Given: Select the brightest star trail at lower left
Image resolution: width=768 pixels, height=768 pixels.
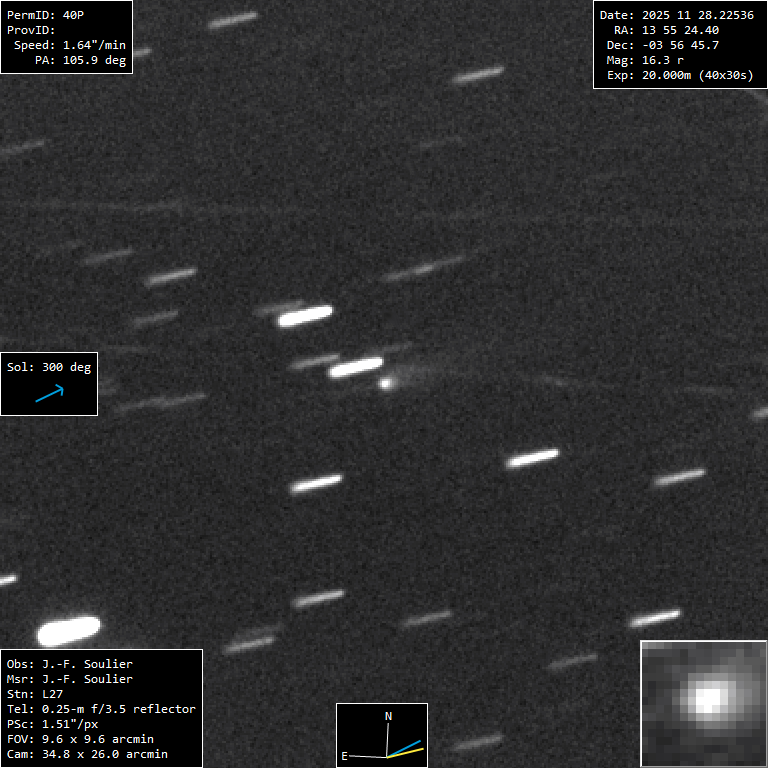Looking at the screenshot, I should 69,630.
